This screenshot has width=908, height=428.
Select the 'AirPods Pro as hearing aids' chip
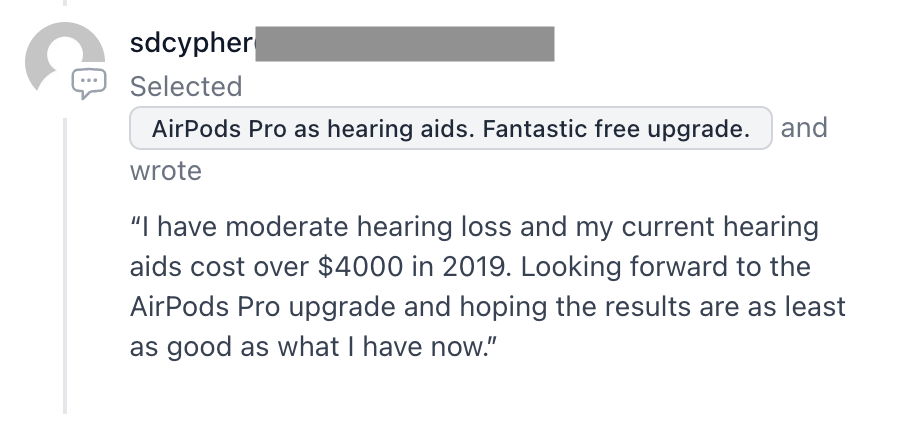point(451,129)
